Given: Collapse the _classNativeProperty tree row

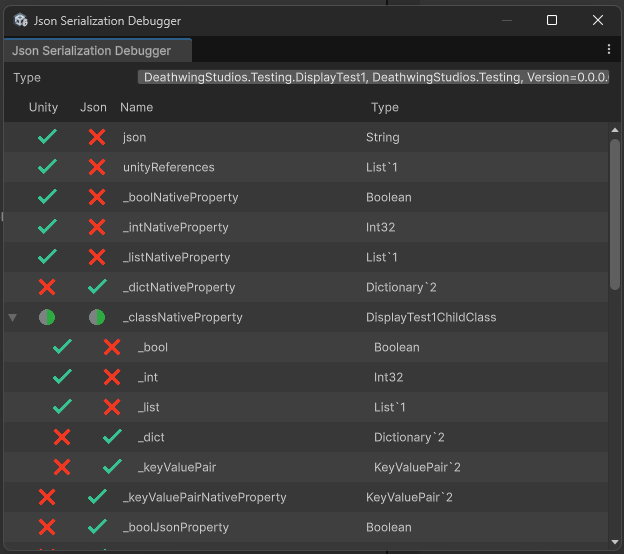Looking at the screenshot, I should point(12,318).
